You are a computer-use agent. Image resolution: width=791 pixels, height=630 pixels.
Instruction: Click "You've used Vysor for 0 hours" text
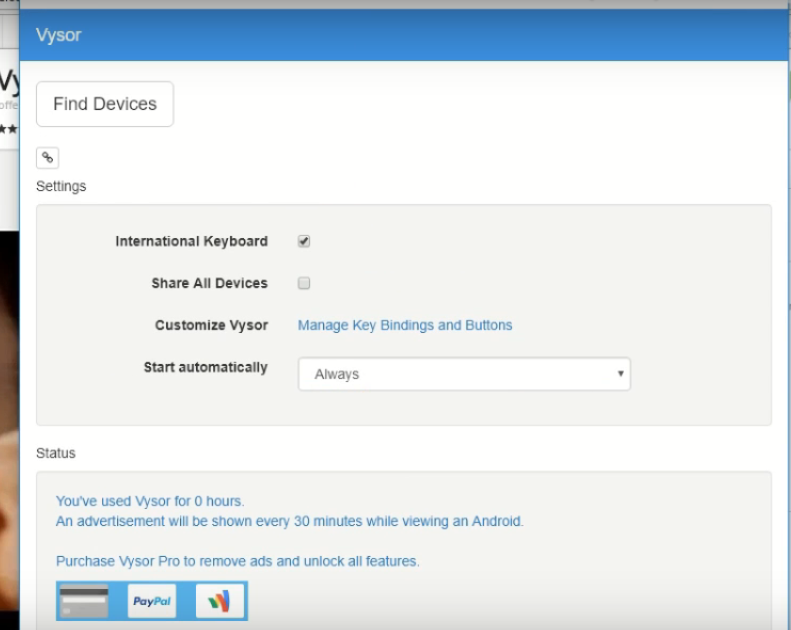click(150, 501)
